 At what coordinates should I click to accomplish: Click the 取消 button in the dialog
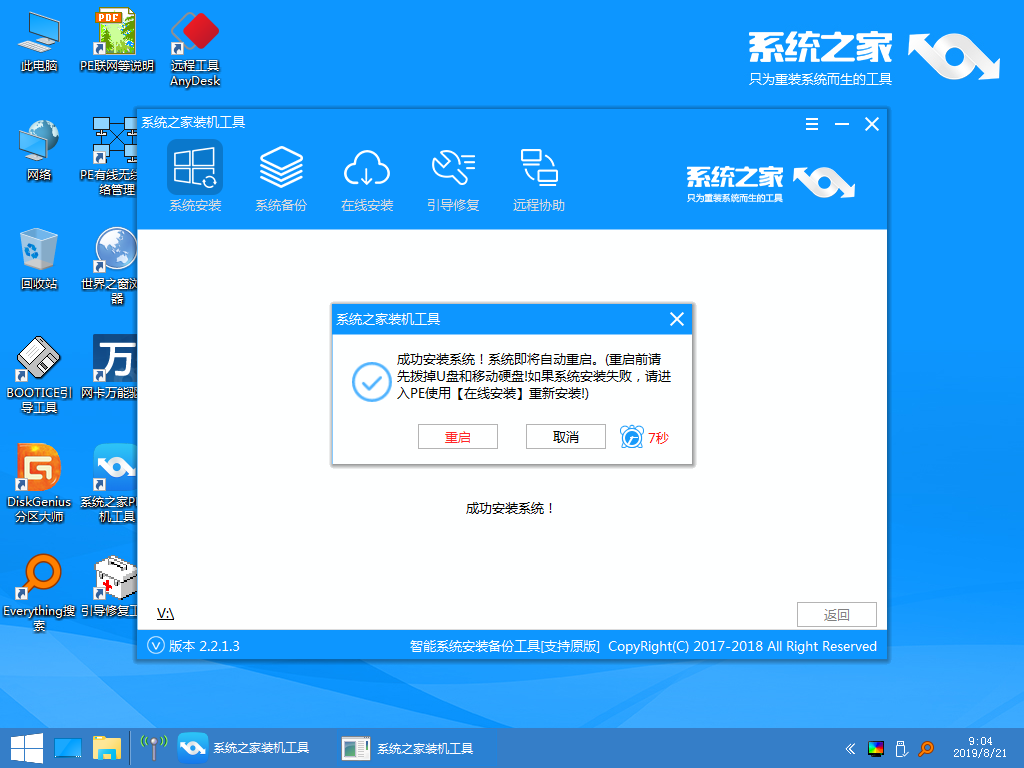566,437
